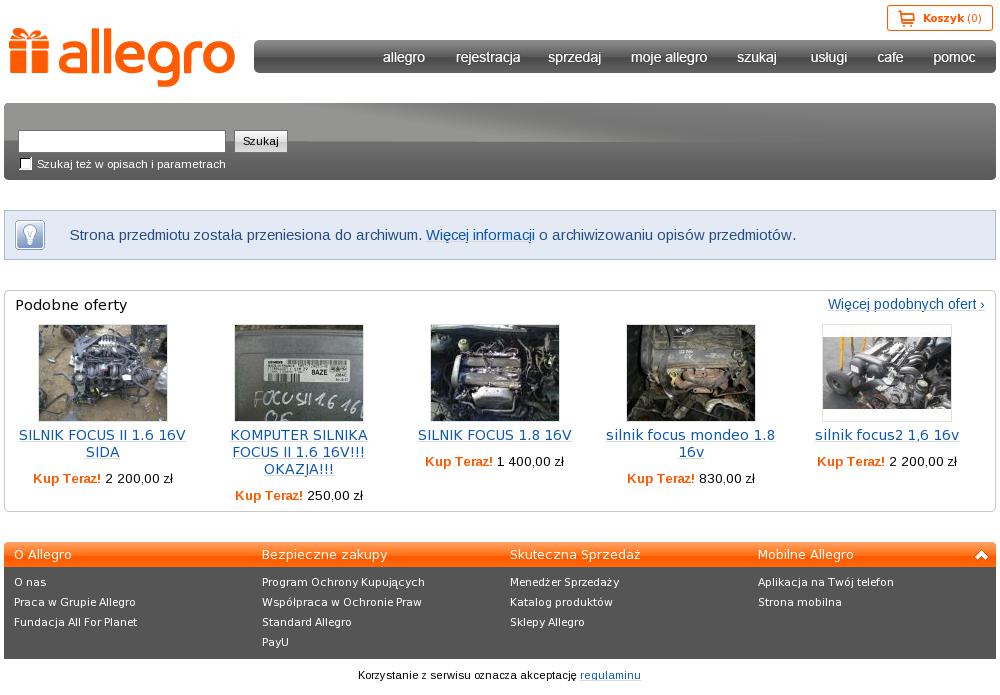1000x695 pixels.
Task: Open silnik focus2 1,6 16v thumbnail image
Action: click(x=886, y=373)
